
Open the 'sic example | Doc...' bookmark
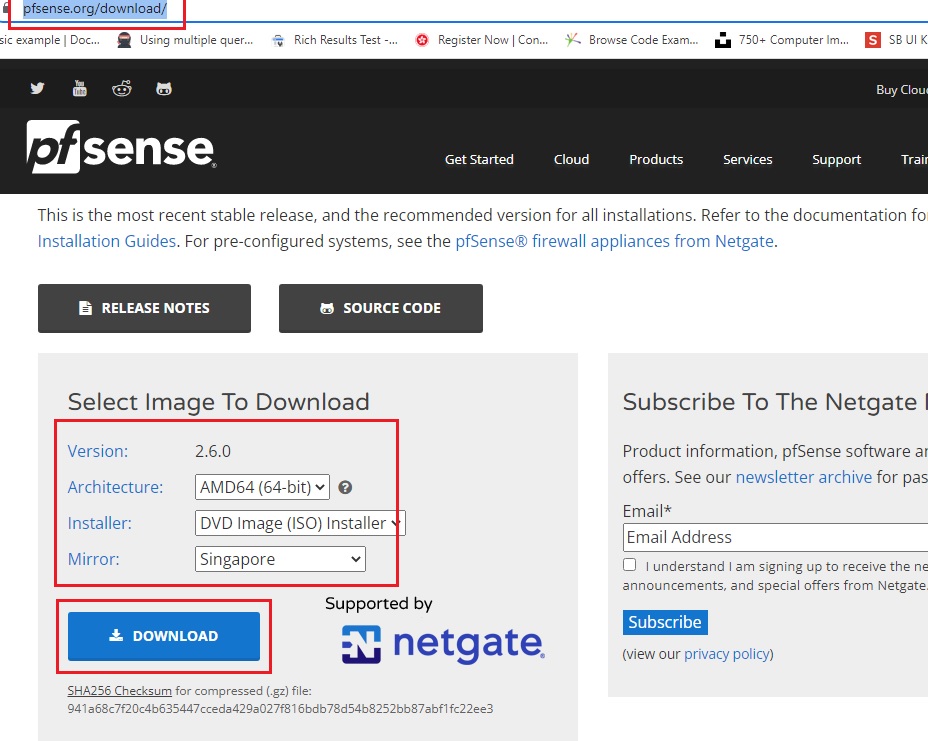tap(50, 40)
